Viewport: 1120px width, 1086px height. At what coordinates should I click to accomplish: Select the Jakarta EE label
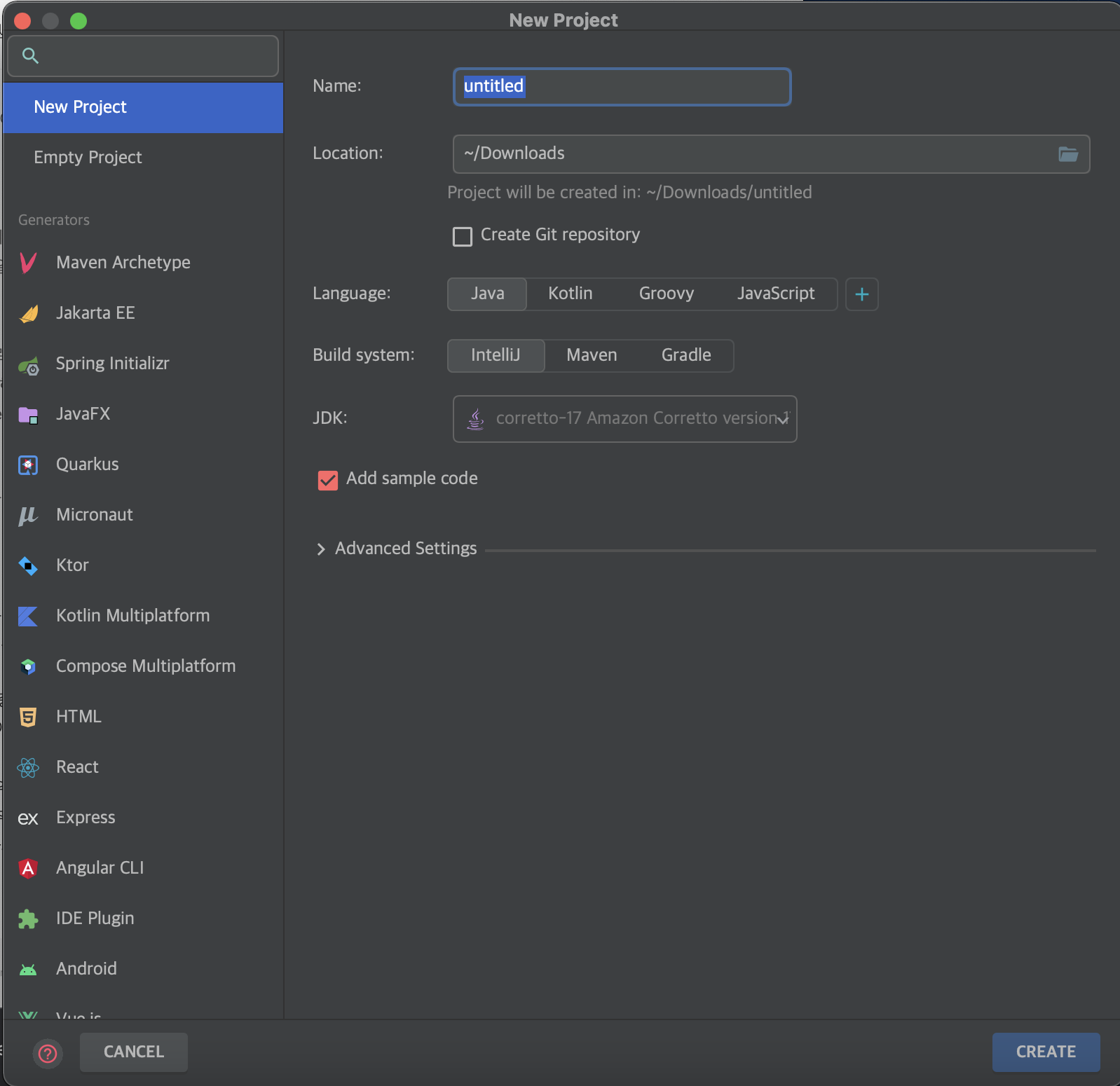point(95,313)
